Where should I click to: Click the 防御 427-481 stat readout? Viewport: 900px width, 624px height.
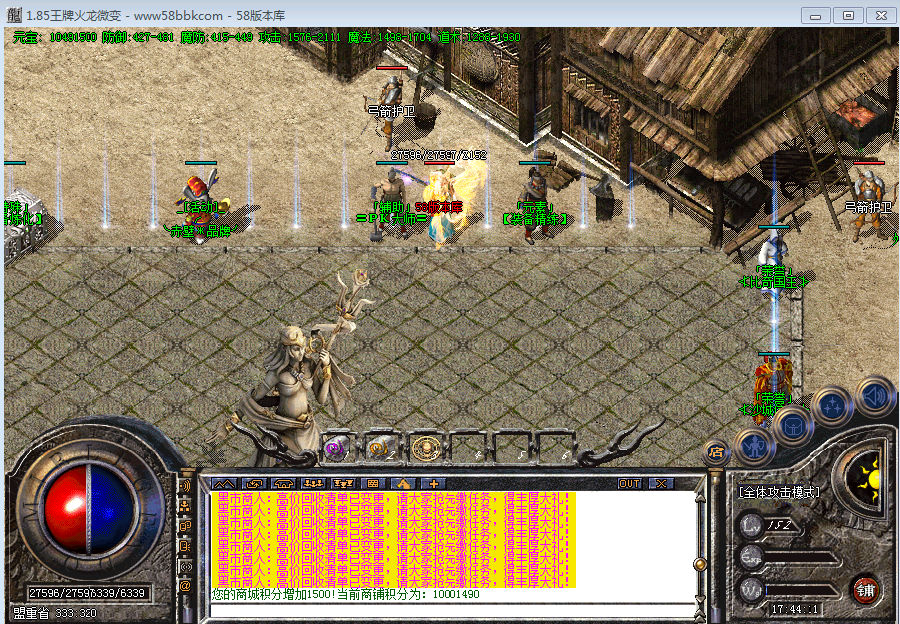point(138,37)
